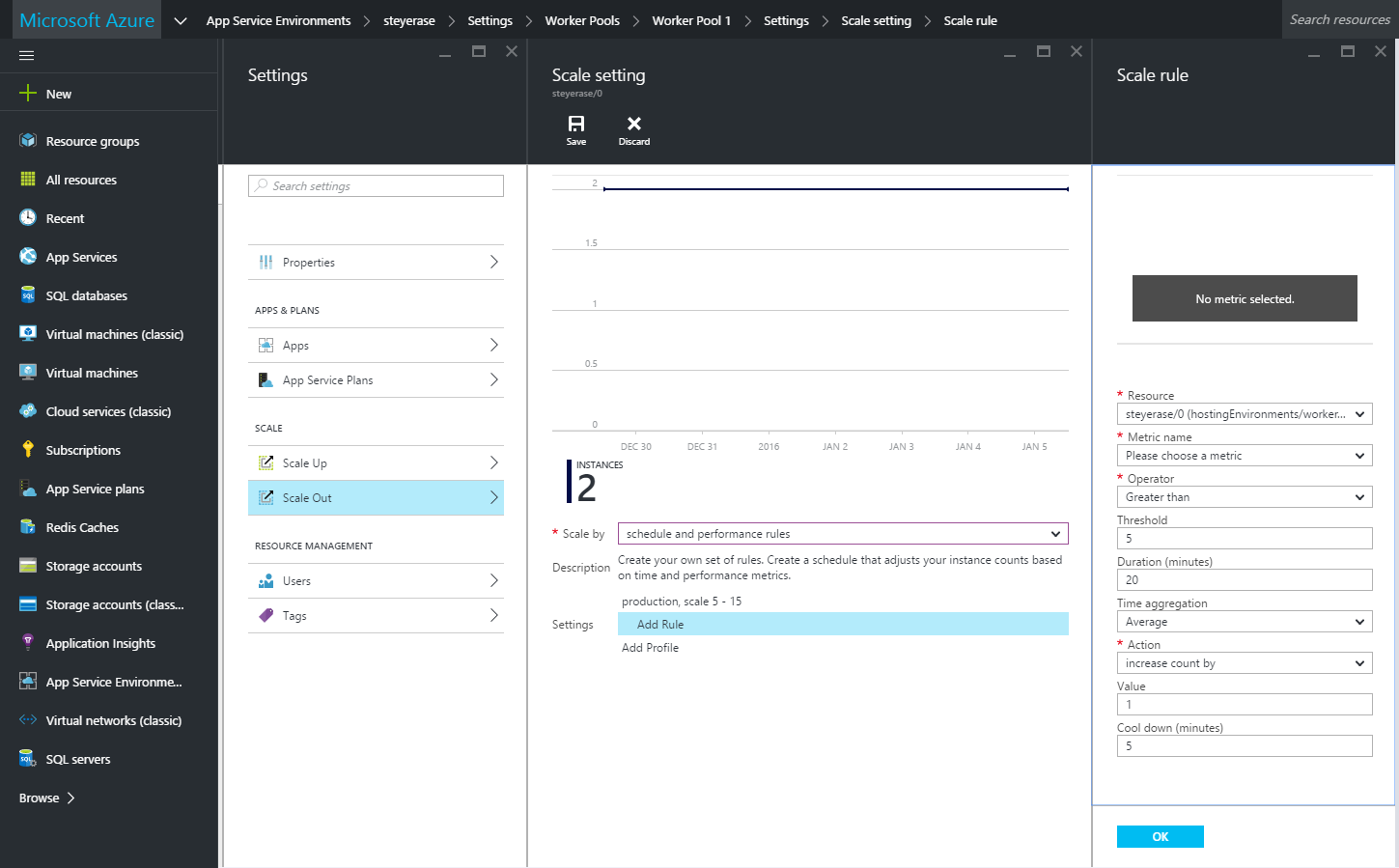Click the Search resources field

pyautogui.click(x=1340, y=19)
